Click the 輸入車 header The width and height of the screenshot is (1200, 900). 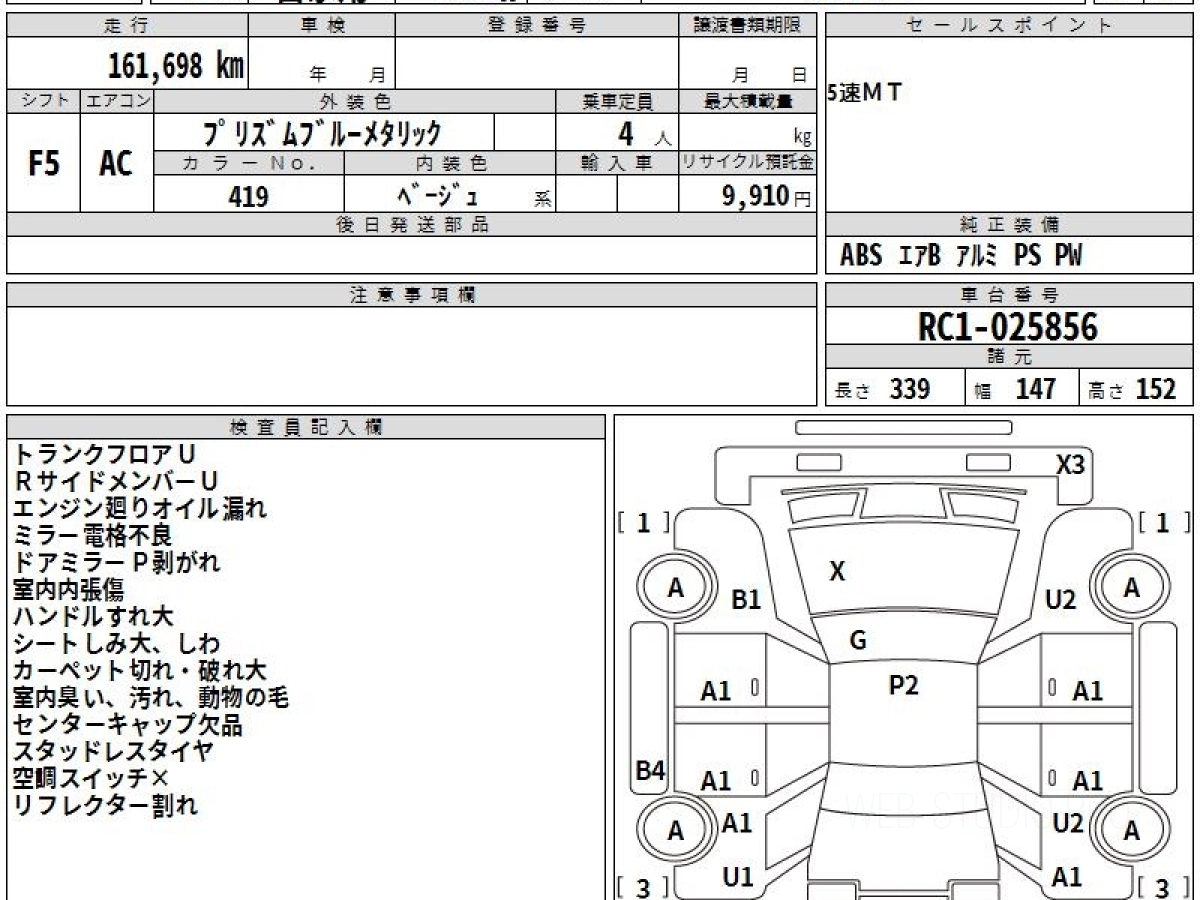pos(617,163)
